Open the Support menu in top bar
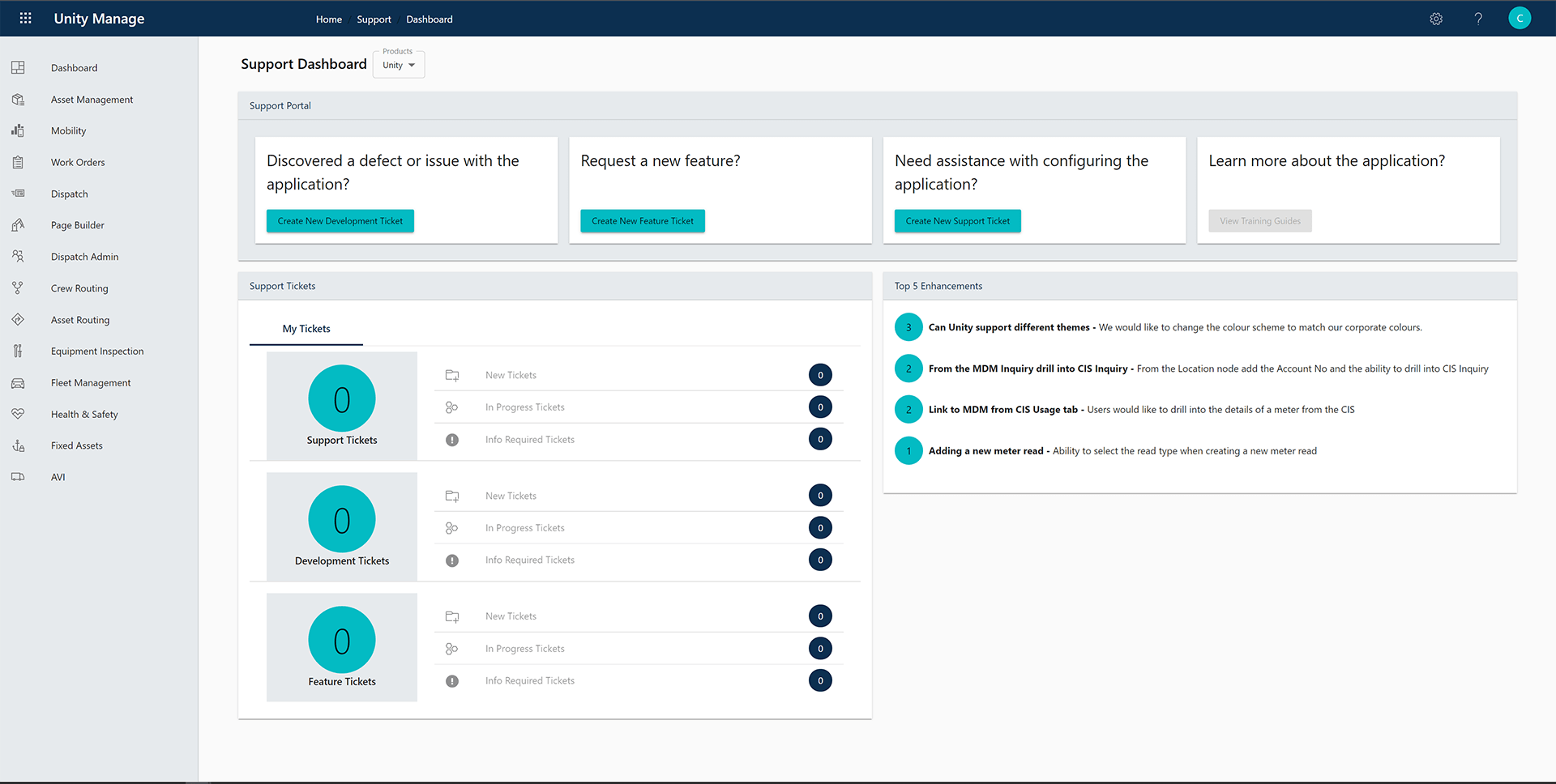The width and height of the screenshot is (1556, 784). [374, 19]
